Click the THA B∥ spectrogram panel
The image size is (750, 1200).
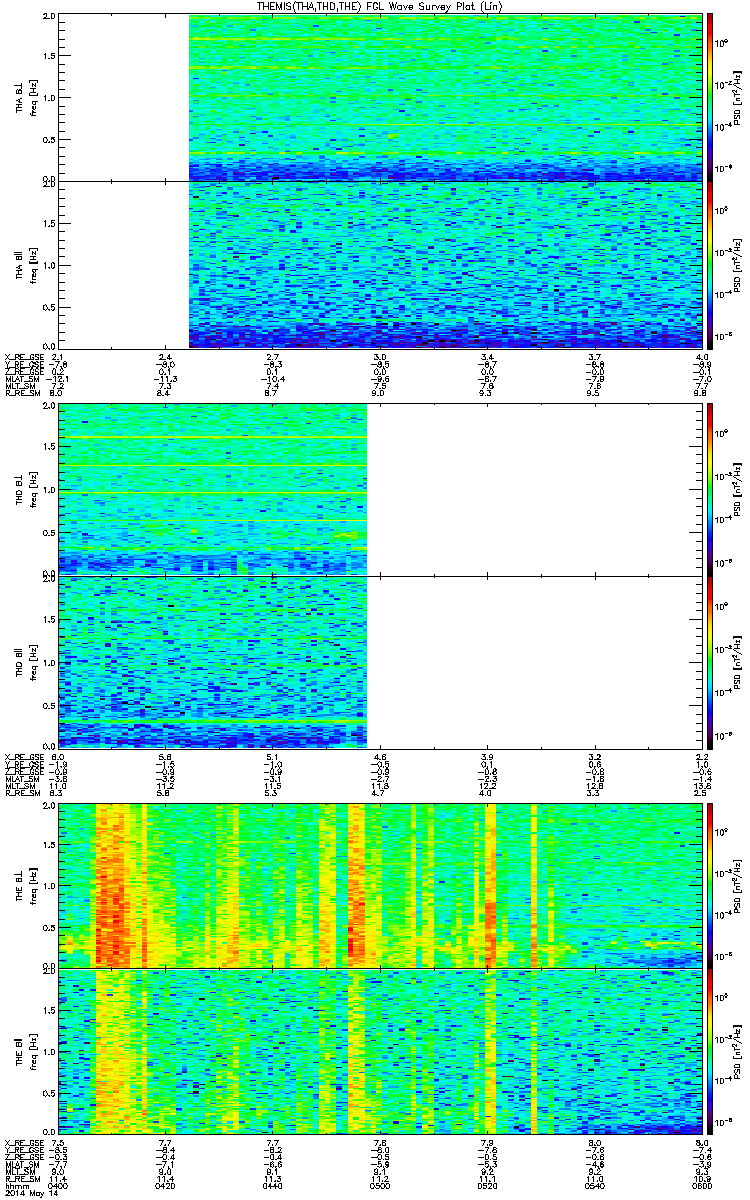click(x=382, y=265)
